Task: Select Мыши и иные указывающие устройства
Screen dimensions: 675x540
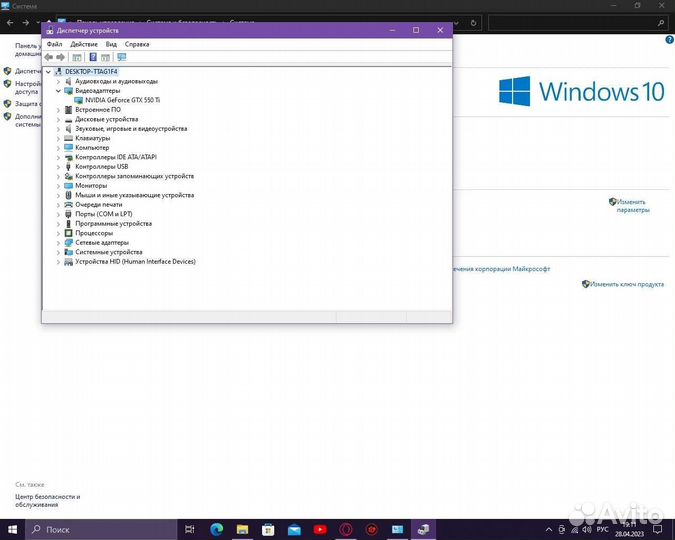Action: (134, 195)
